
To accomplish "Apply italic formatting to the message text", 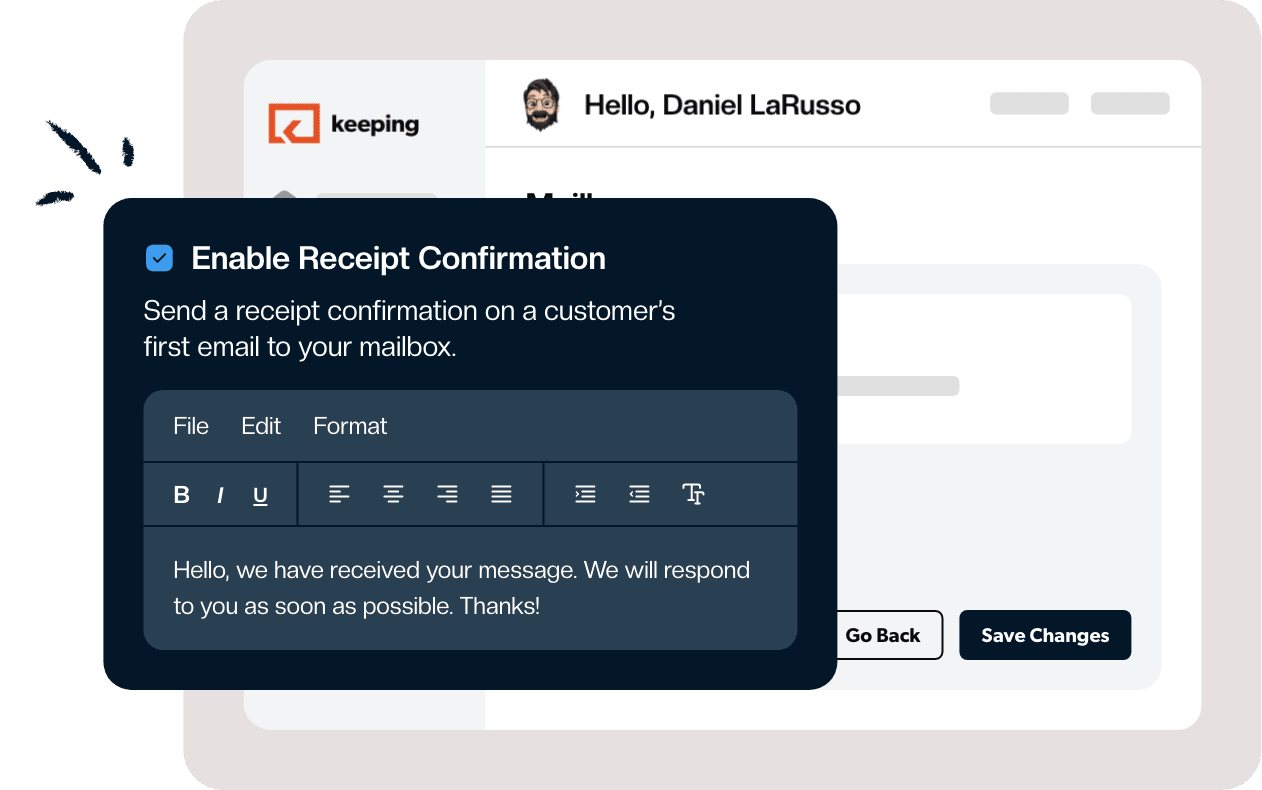I will click(x=220, y=494).
